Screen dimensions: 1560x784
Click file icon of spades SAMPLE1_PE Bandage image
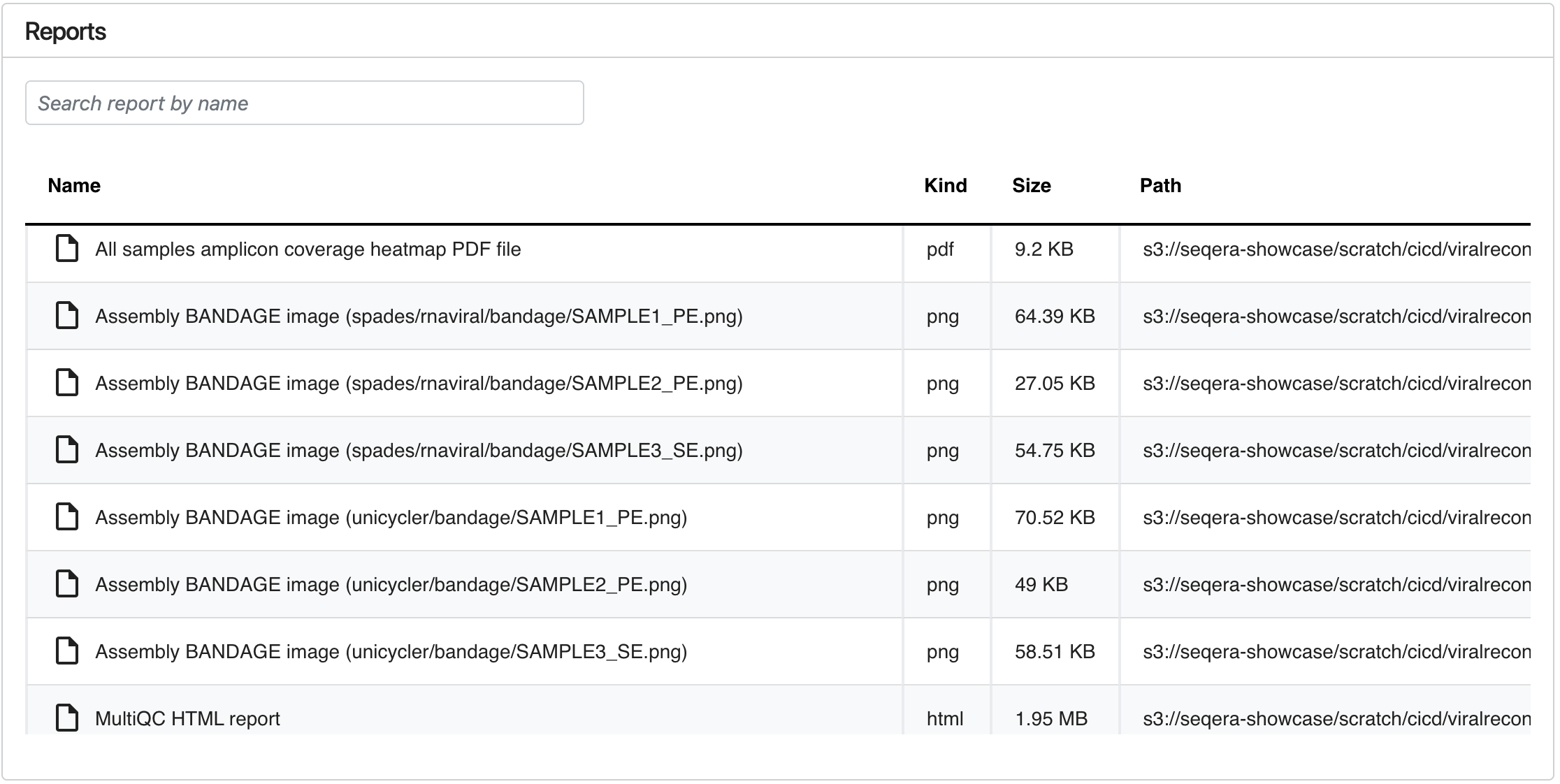click(x=66, y=316)
